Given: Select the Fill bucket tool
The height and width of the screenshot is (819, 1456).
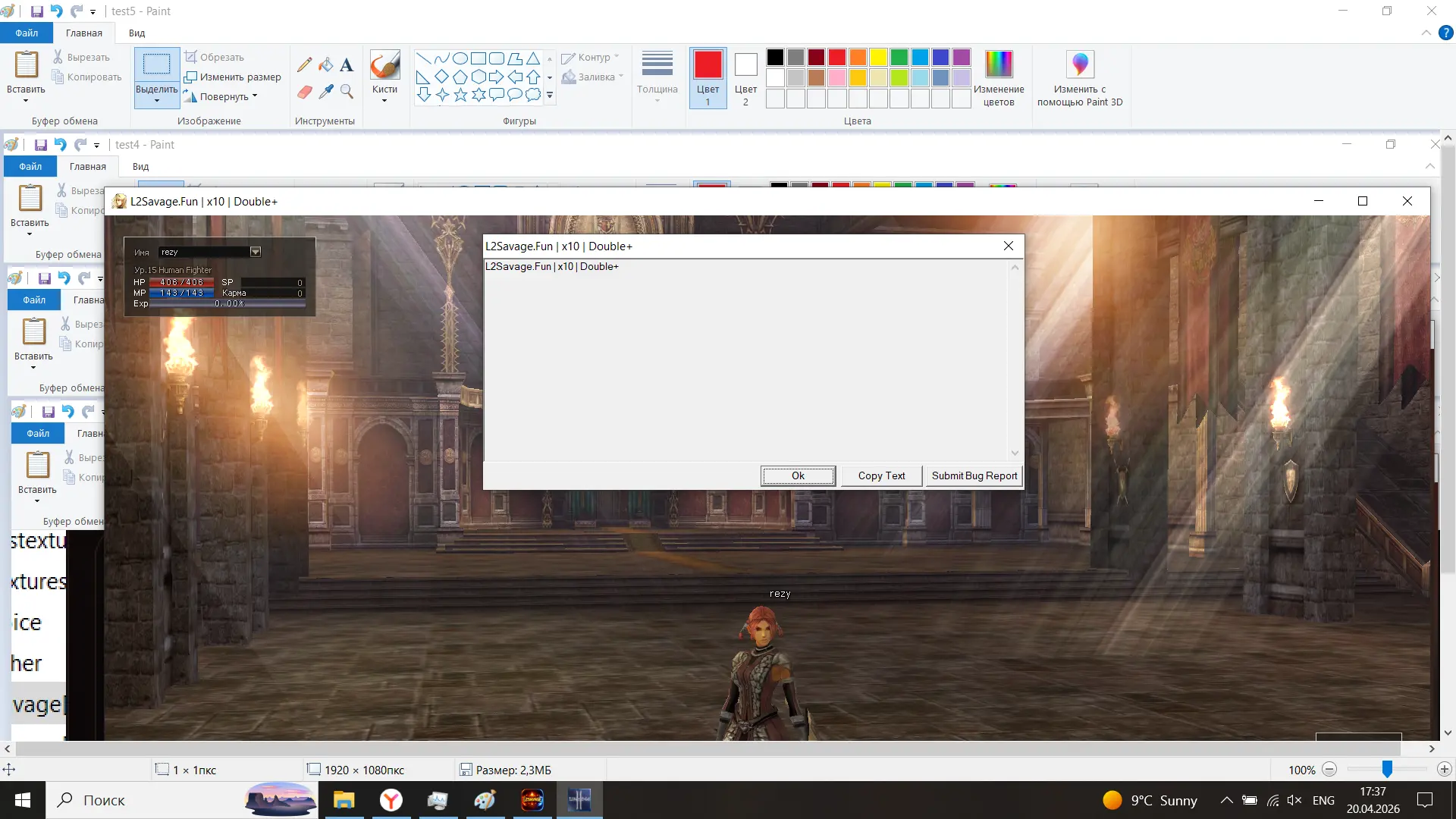Looking at the screenshot, I should pos(325,65).
